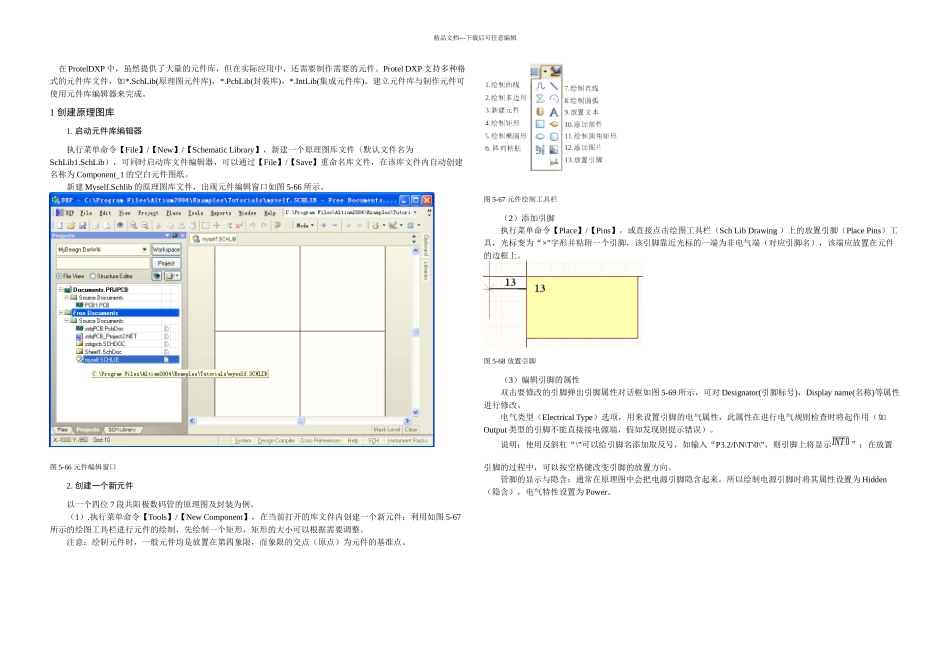The height and width of the screenshot is (672, 950).
Task: Open the Tools menu
Action: [x=195, y=213]
